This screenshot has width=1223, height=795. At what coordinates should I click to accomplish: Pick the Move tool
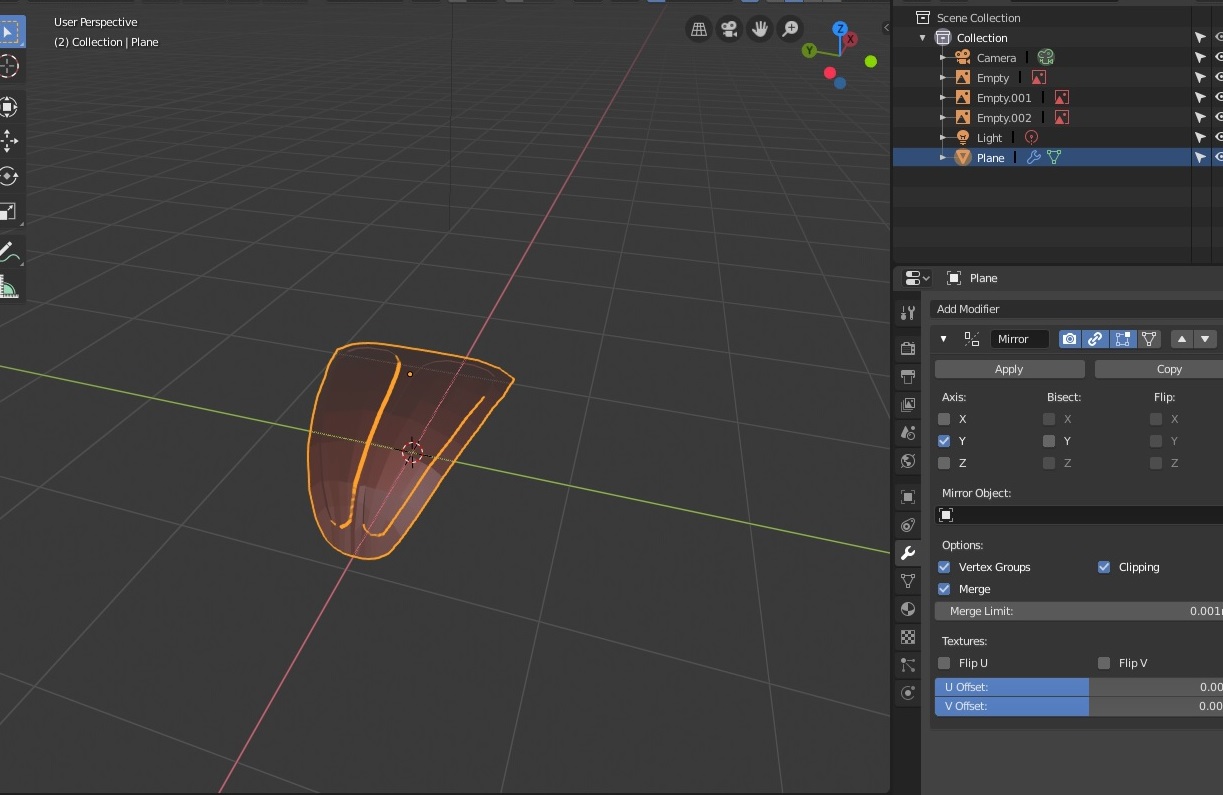coord(8,141)
